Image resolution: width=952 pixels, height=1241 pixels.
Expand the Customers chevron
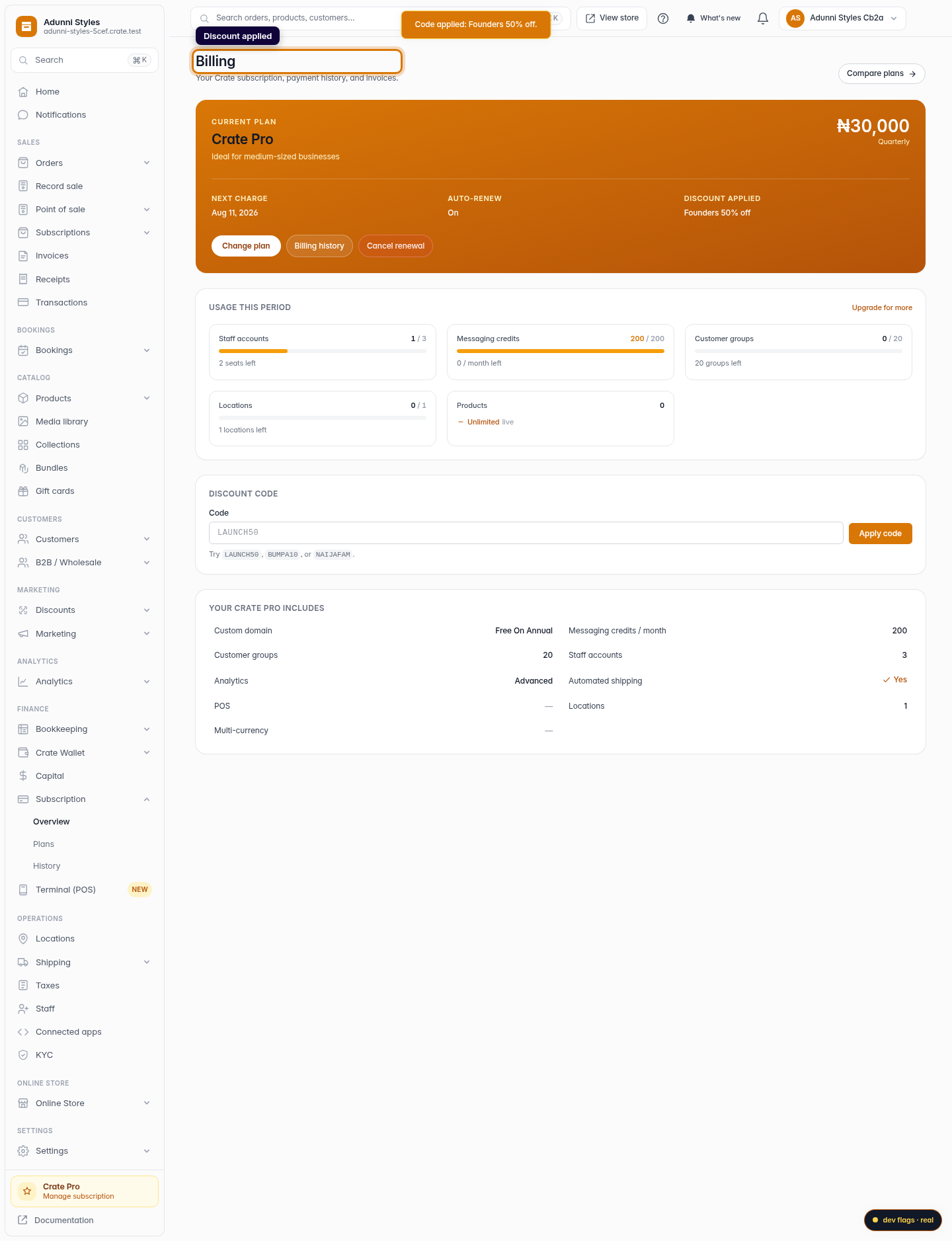tap(147, 540)
